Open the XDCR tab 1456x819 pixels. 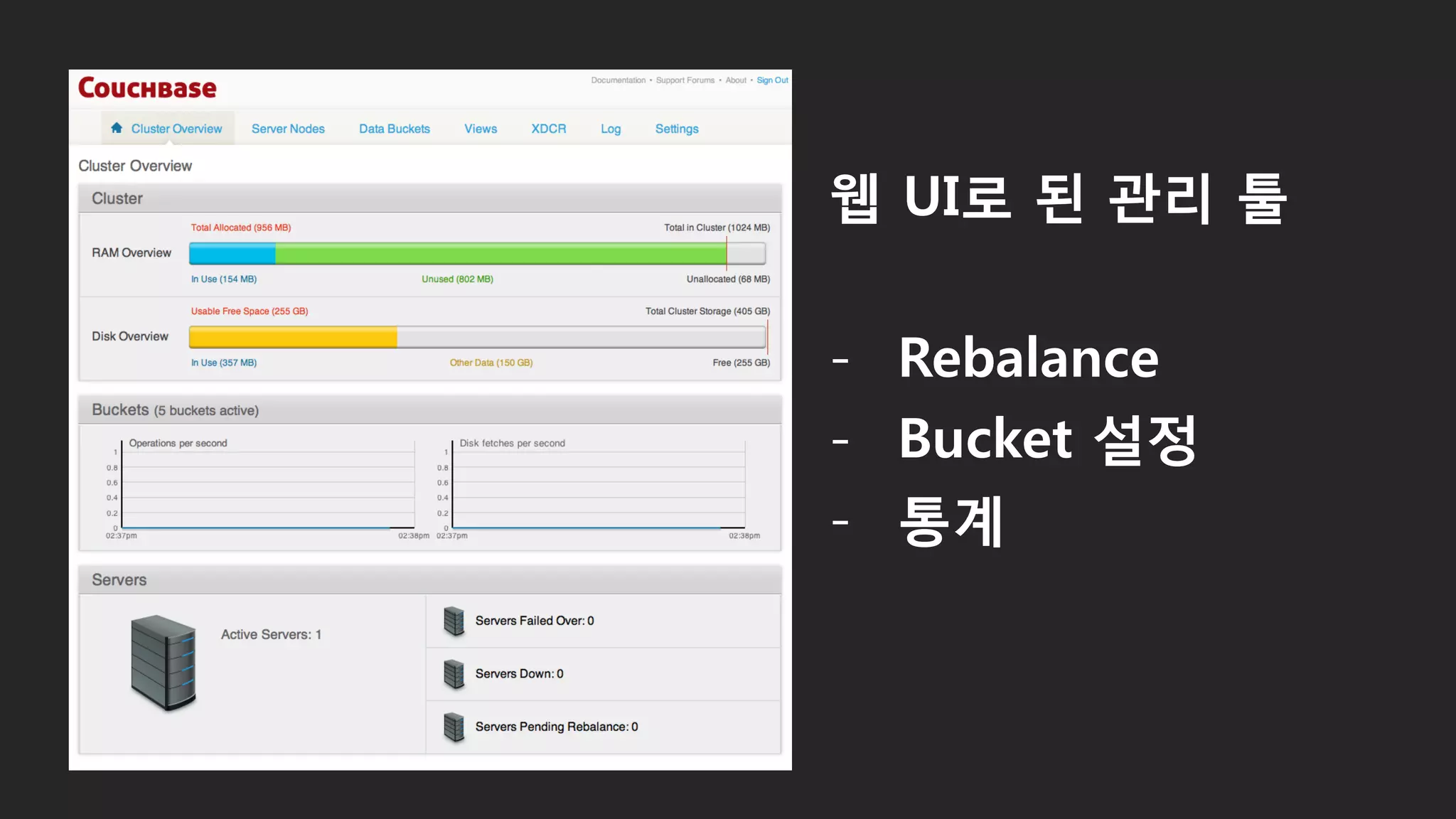tap(549, 129)
